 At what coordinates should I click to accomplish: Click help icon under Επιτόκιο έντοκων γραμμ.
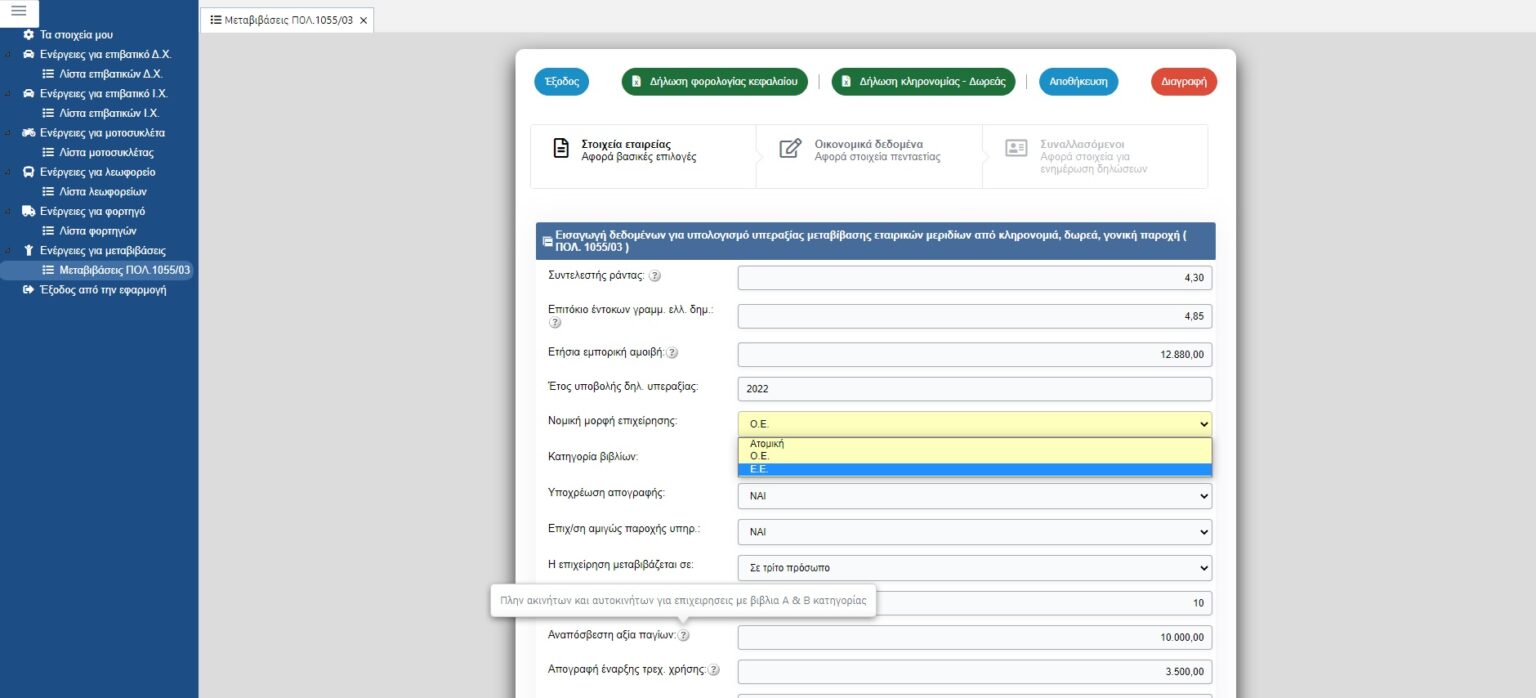point(555,323)
